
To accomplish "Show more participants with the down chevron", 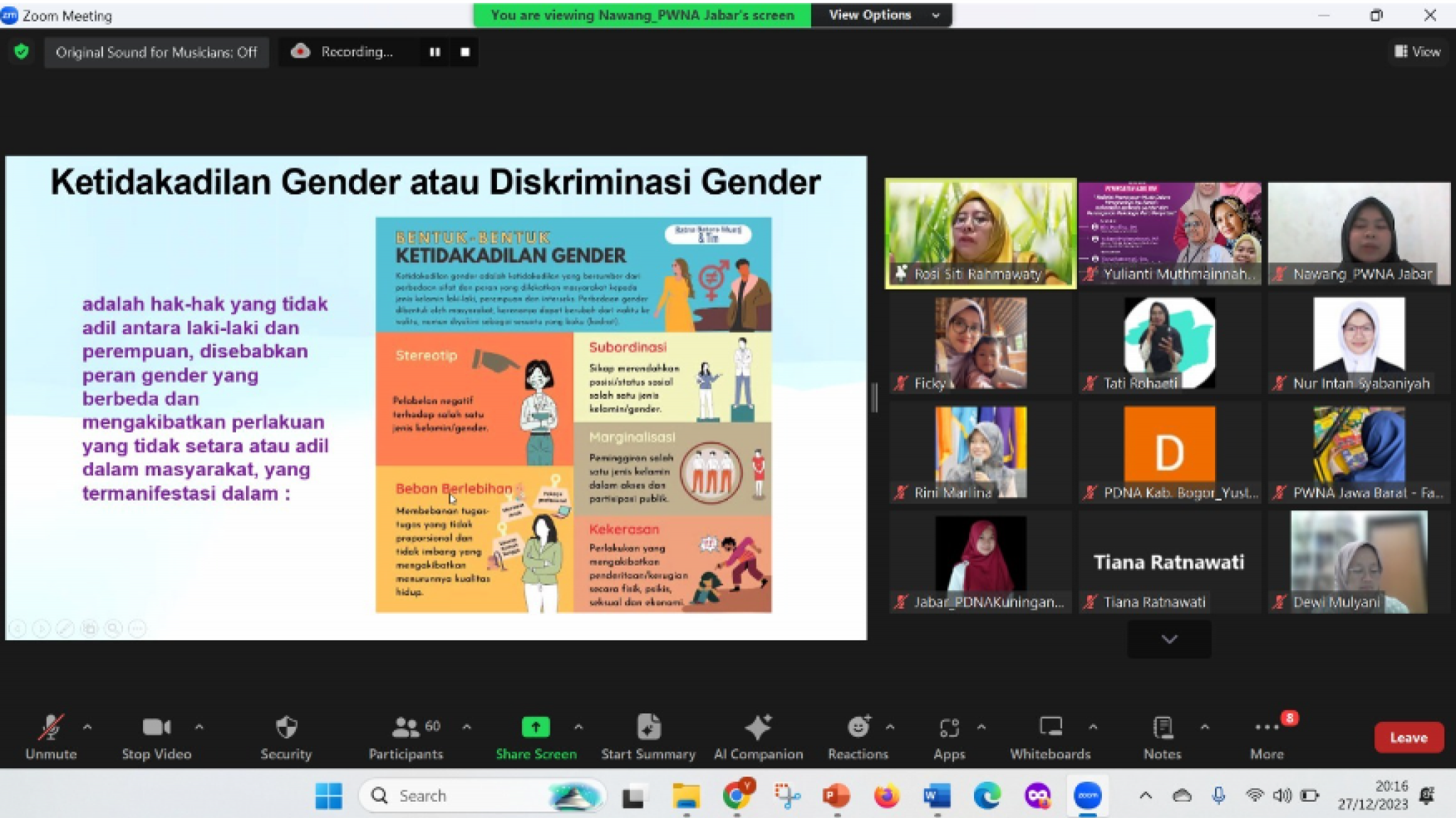I will [x=1169, y=639].
